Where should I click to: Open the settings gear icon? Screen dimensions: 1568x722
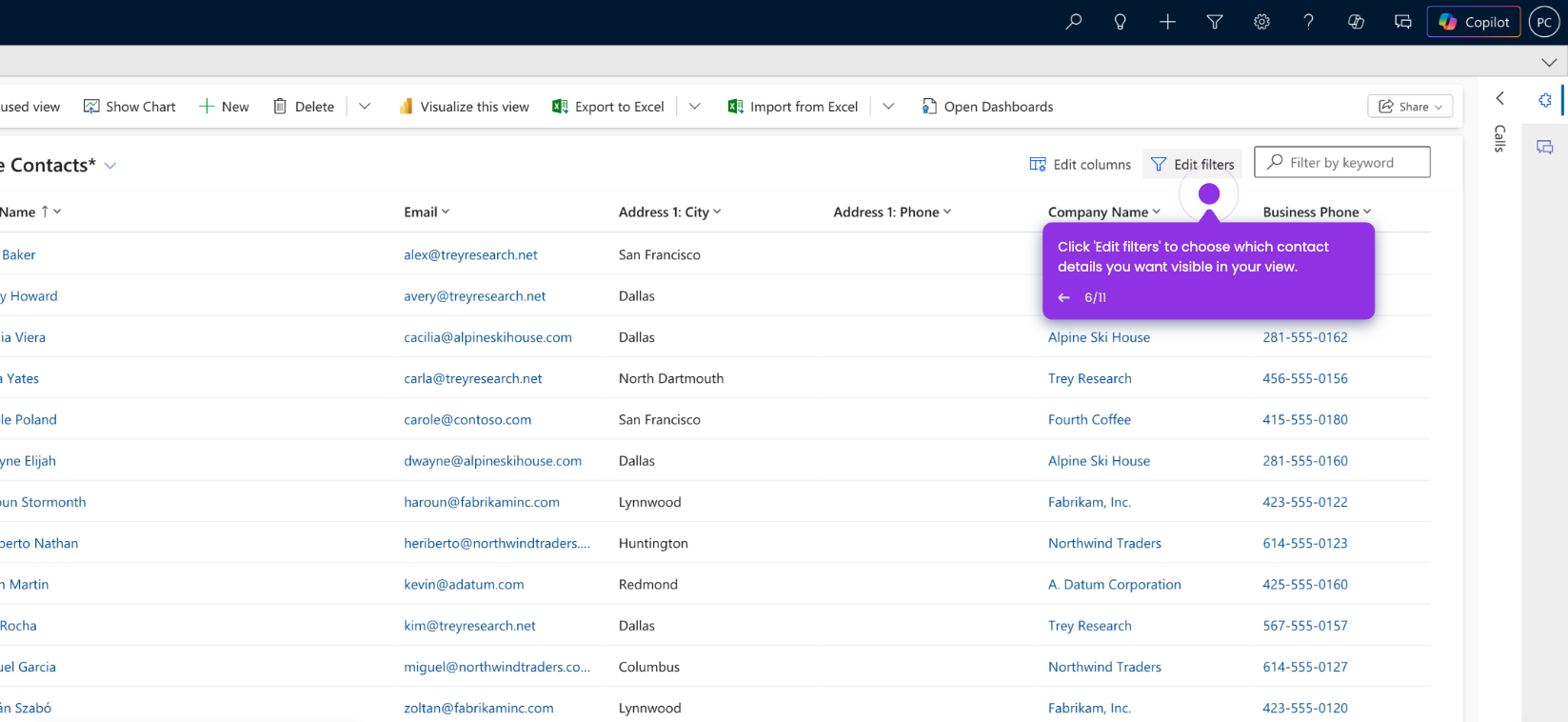(x=1261, y=22)
